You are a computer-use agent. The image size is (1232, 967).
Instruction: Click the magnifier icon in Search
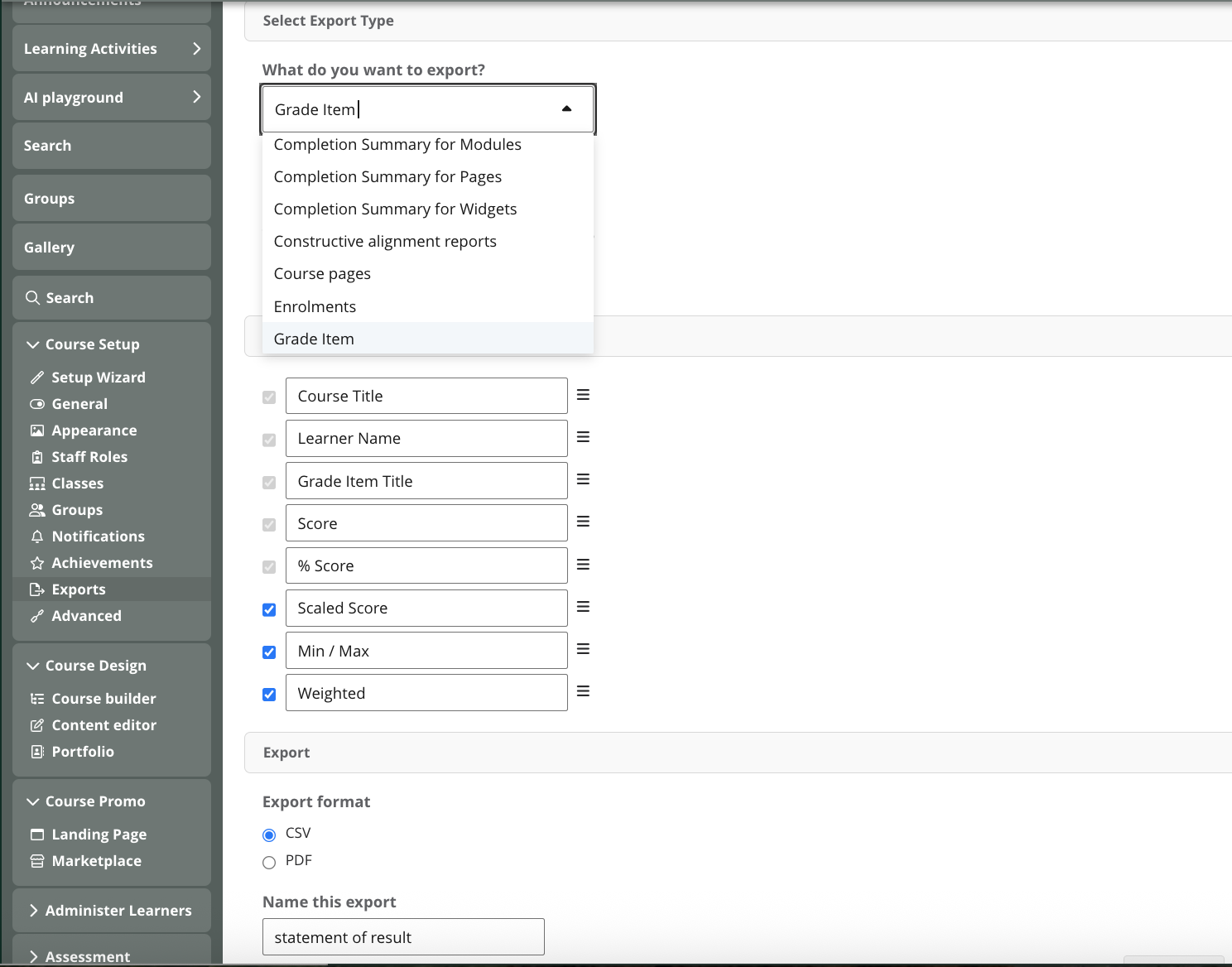coord(32,298)
